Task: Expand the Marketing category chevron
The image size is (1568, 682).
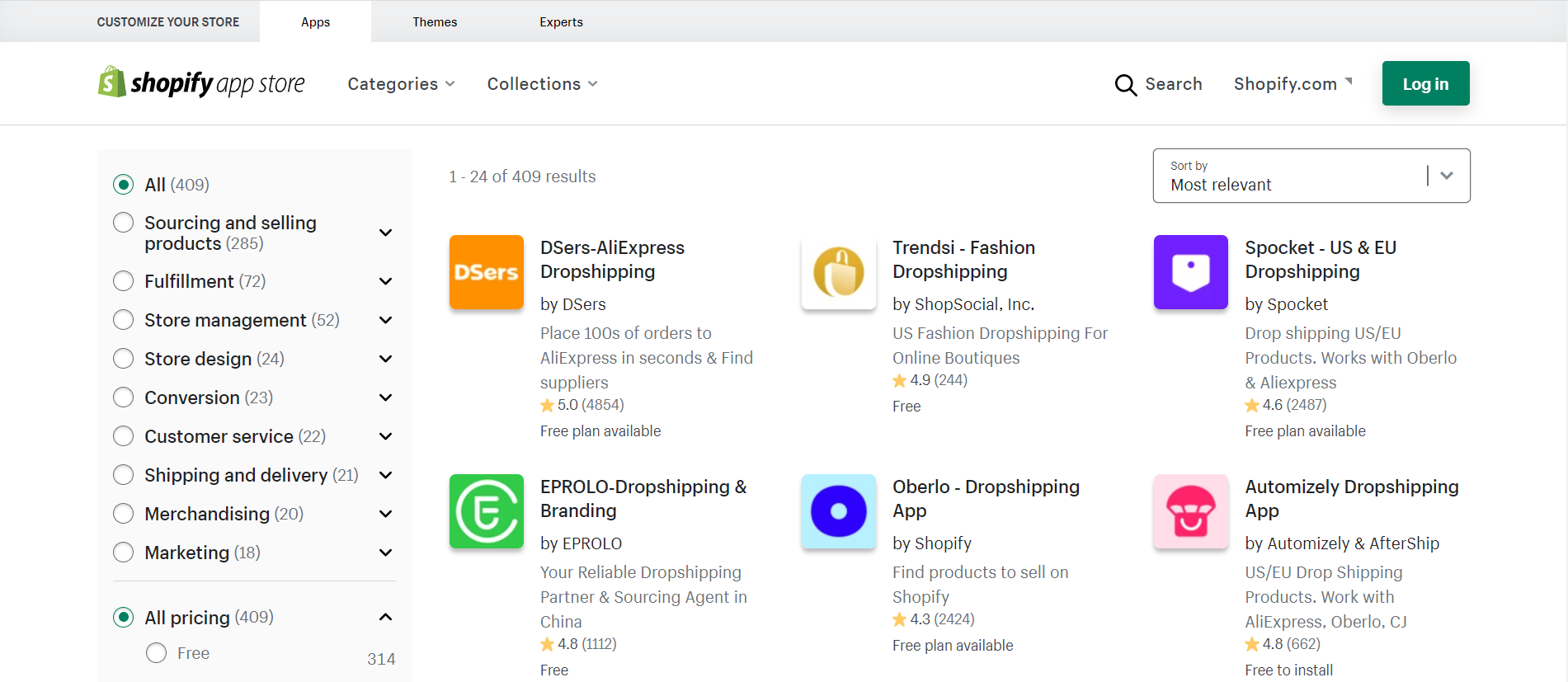Action: click(385, 553)
